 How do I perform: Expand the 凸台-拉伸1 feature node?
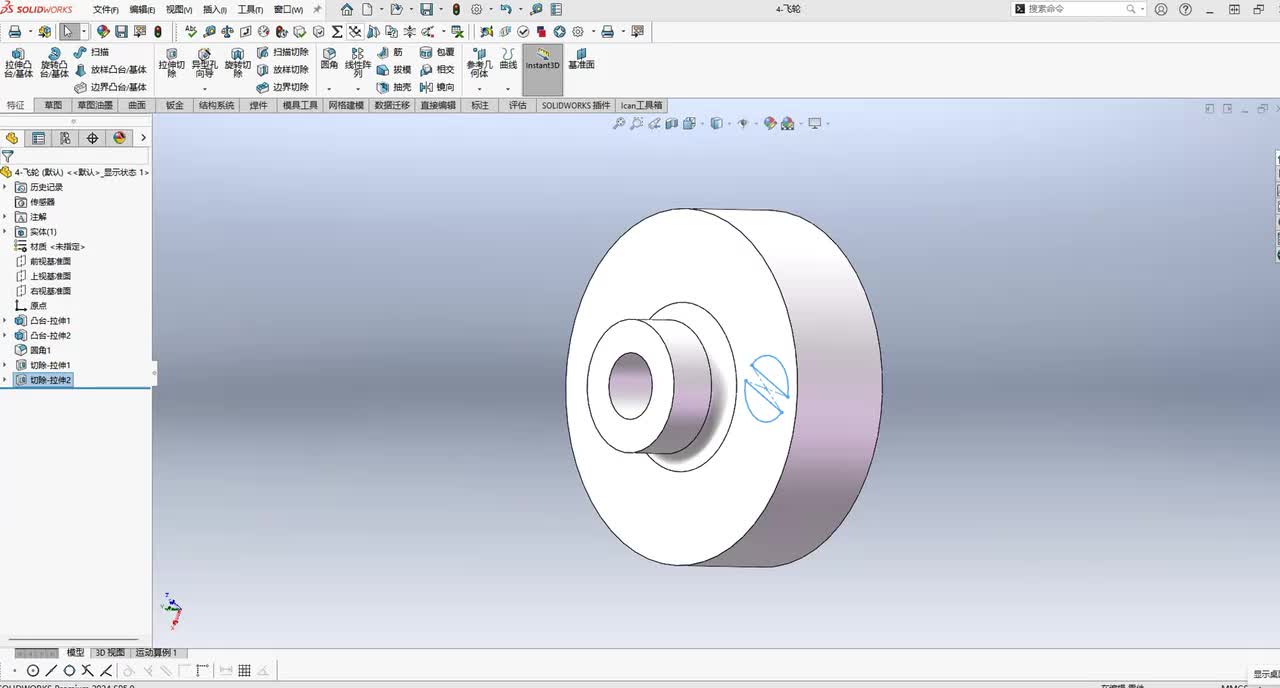(x=5, y=321)
